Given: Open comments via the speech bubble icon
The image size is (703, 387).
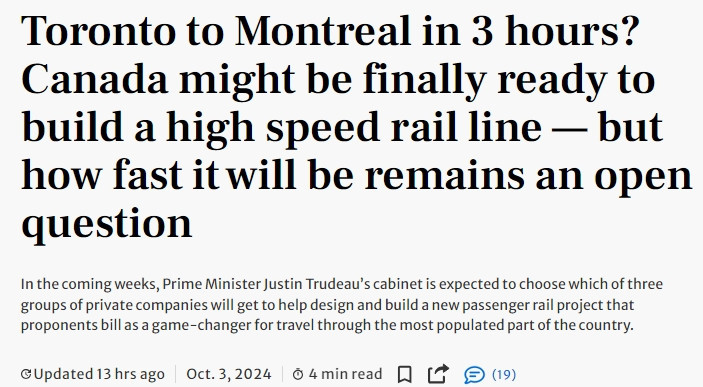Looking at the screenshot, I should (x=474, y=374).
